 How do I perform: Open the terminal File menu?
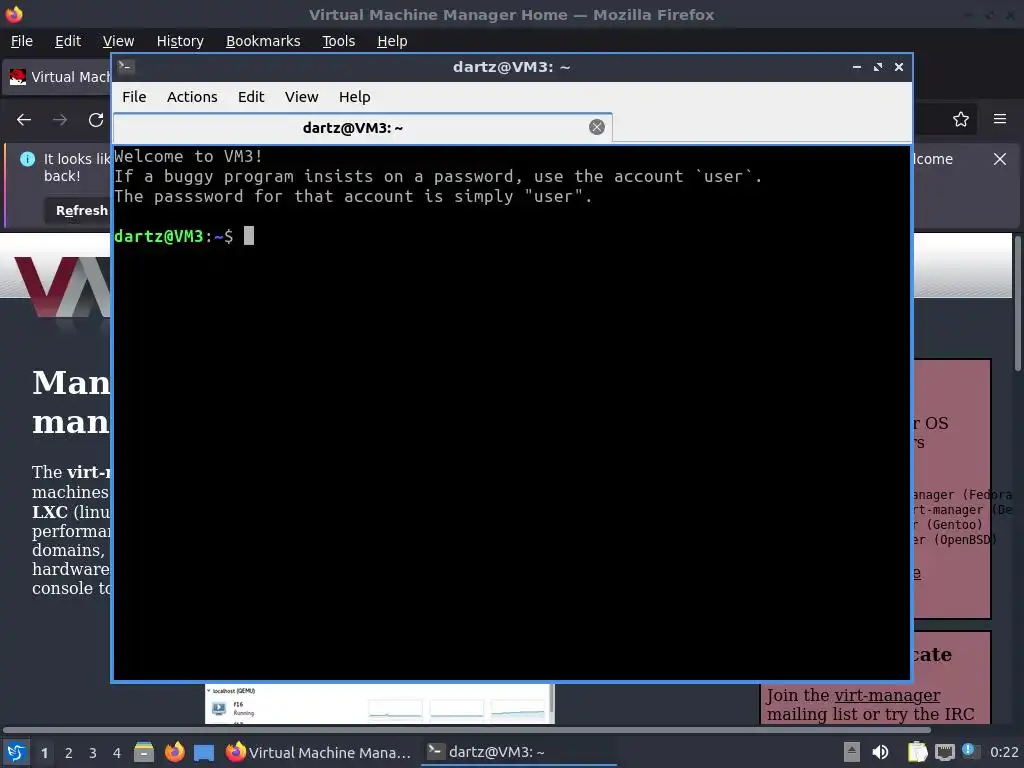pyautogui.click(x=134, y=97)
